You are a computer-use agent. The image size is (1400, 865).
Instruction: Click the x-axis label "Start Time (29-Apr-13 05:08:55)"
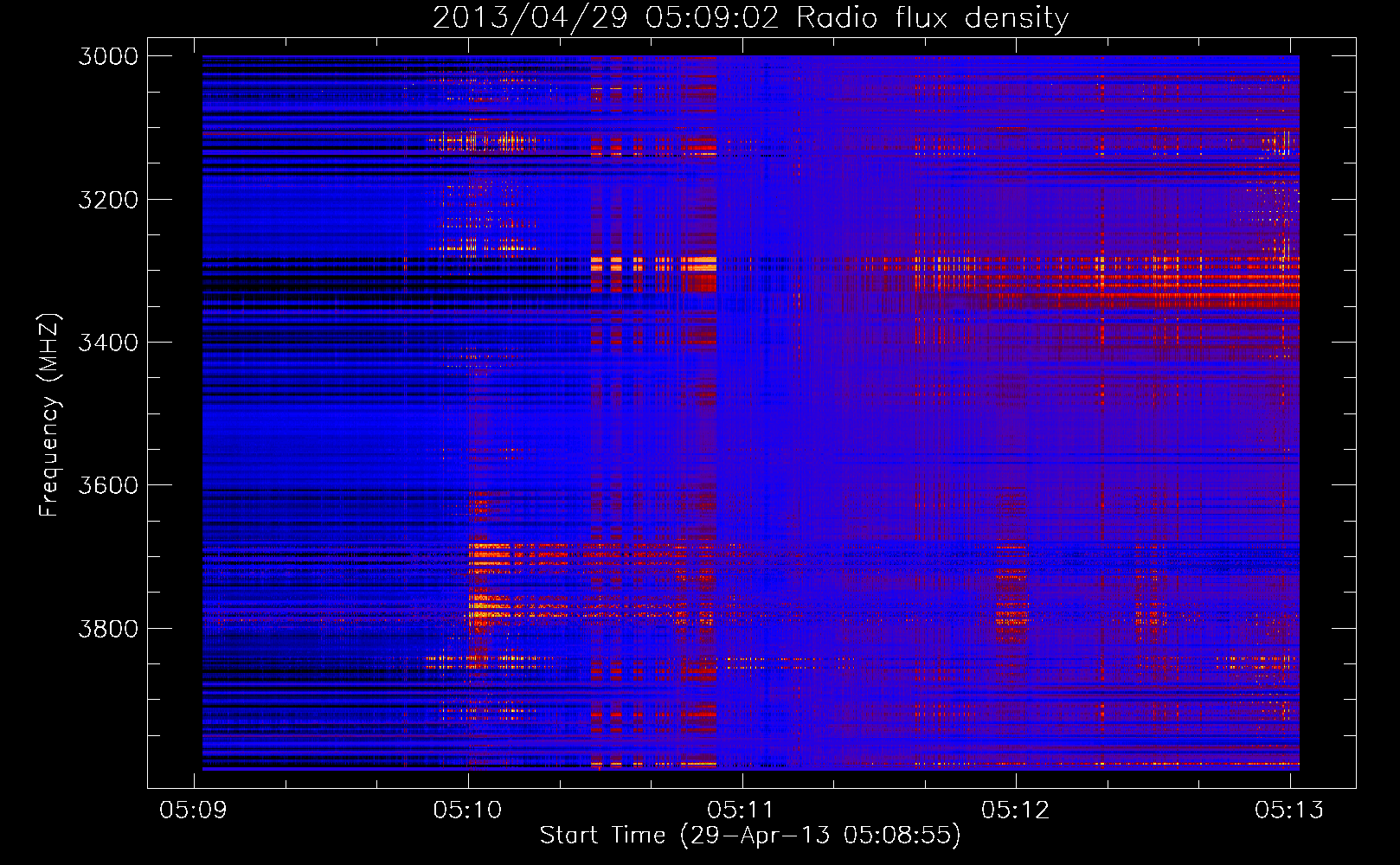click(750, 835)
